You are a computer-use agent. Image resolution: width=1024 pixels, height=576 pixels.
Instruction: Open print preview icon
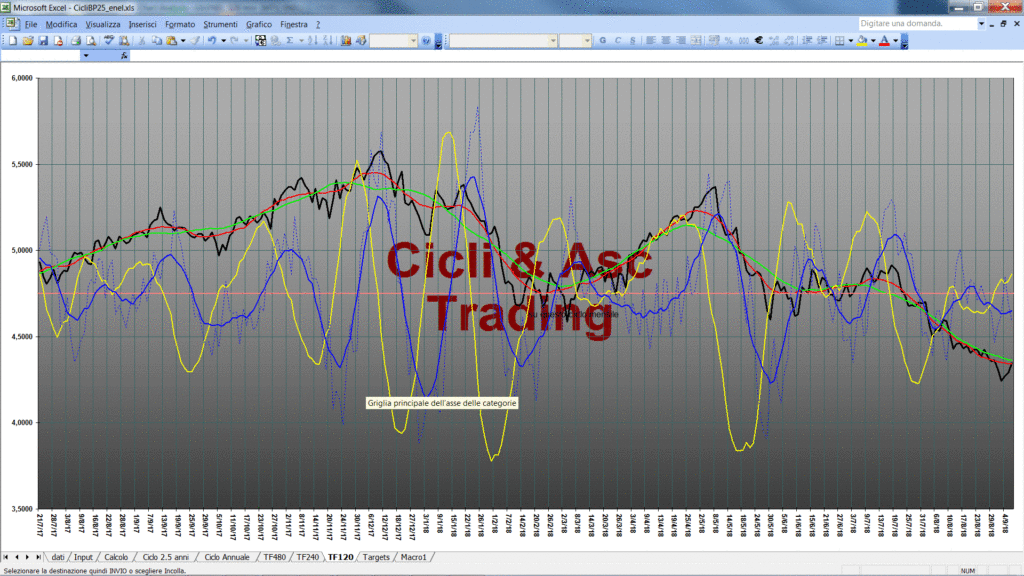[x=91, y=40]
